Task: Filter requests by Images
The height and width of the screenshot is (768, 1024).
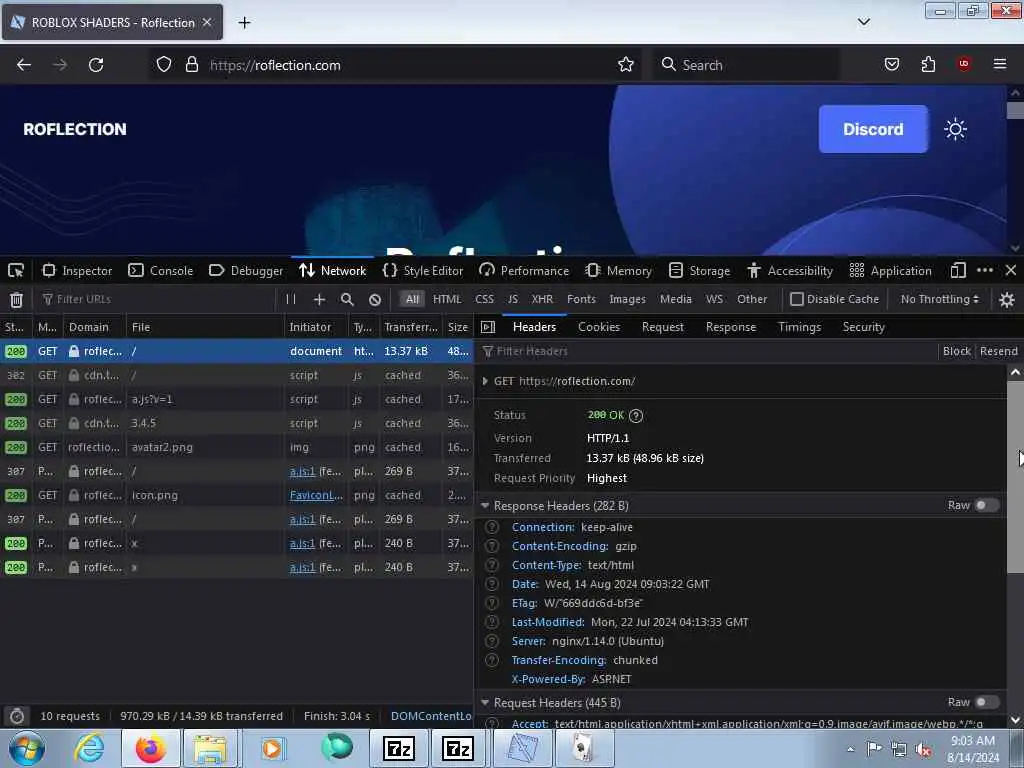Action: [x=628, y=299]
